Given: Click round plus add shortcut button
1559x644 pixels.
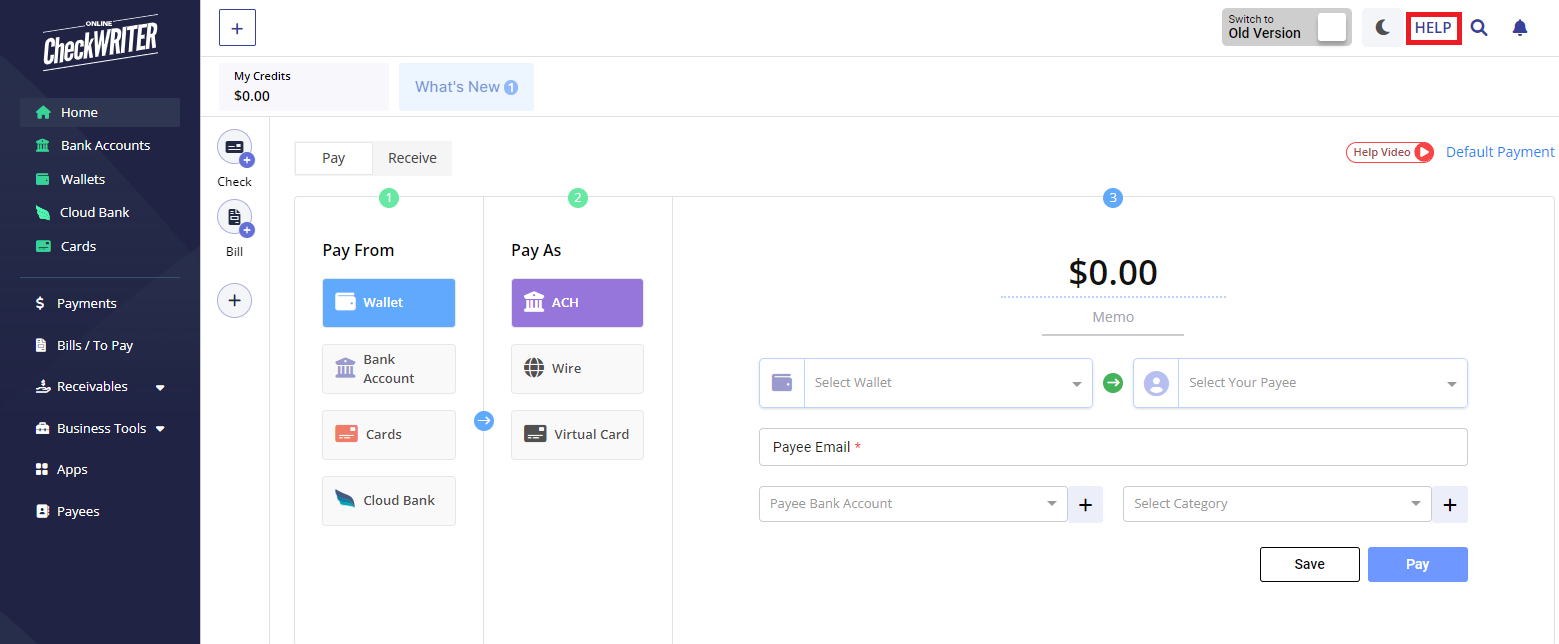Looking at the screenshot, I should point(235,300).
